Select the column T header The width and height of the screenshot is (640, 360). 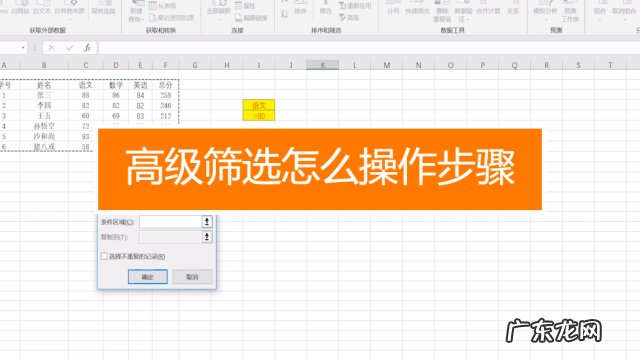click(610, 65)
